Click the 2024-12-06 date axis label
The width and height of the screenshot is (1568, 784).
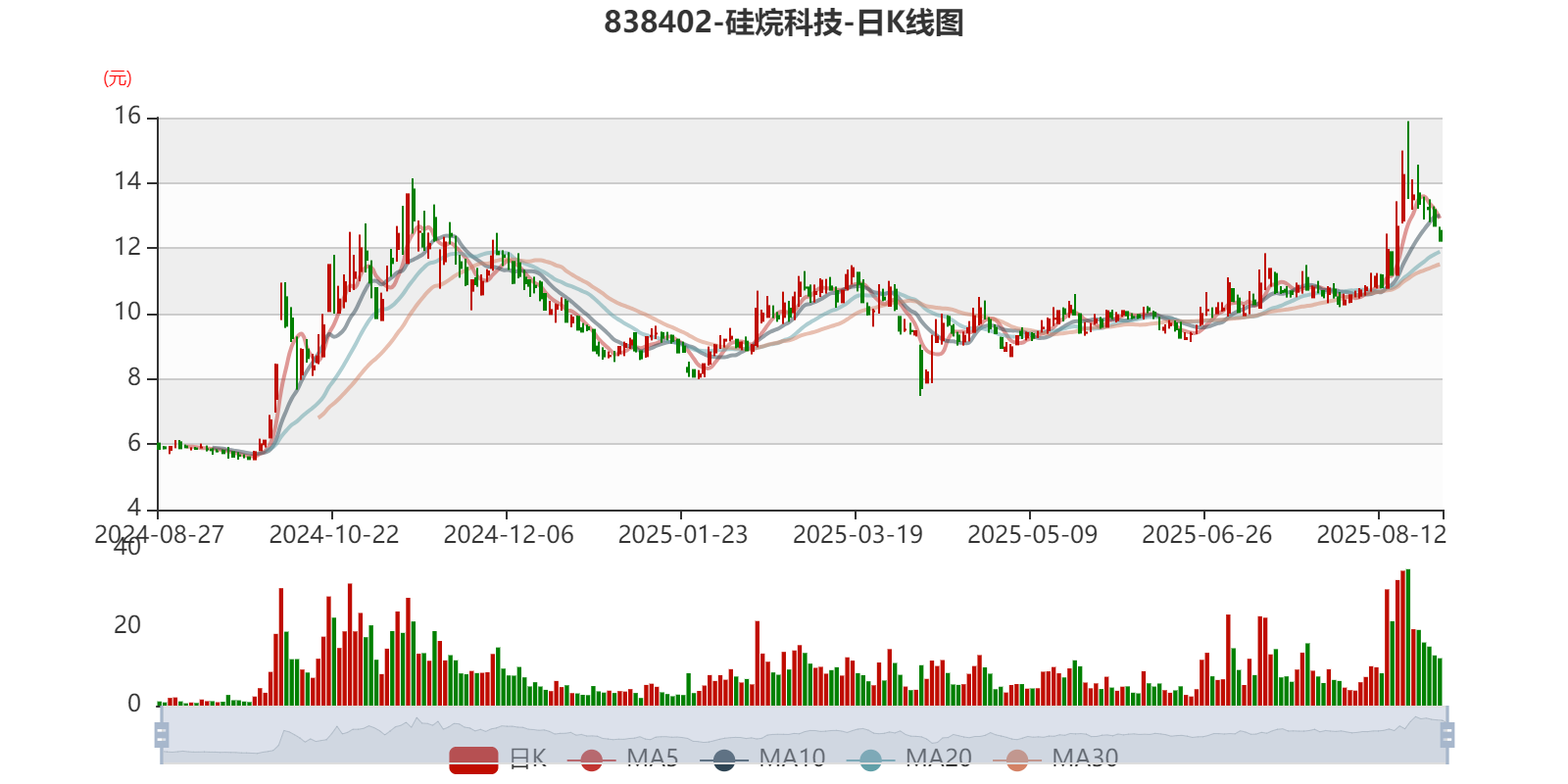[509, 535]
